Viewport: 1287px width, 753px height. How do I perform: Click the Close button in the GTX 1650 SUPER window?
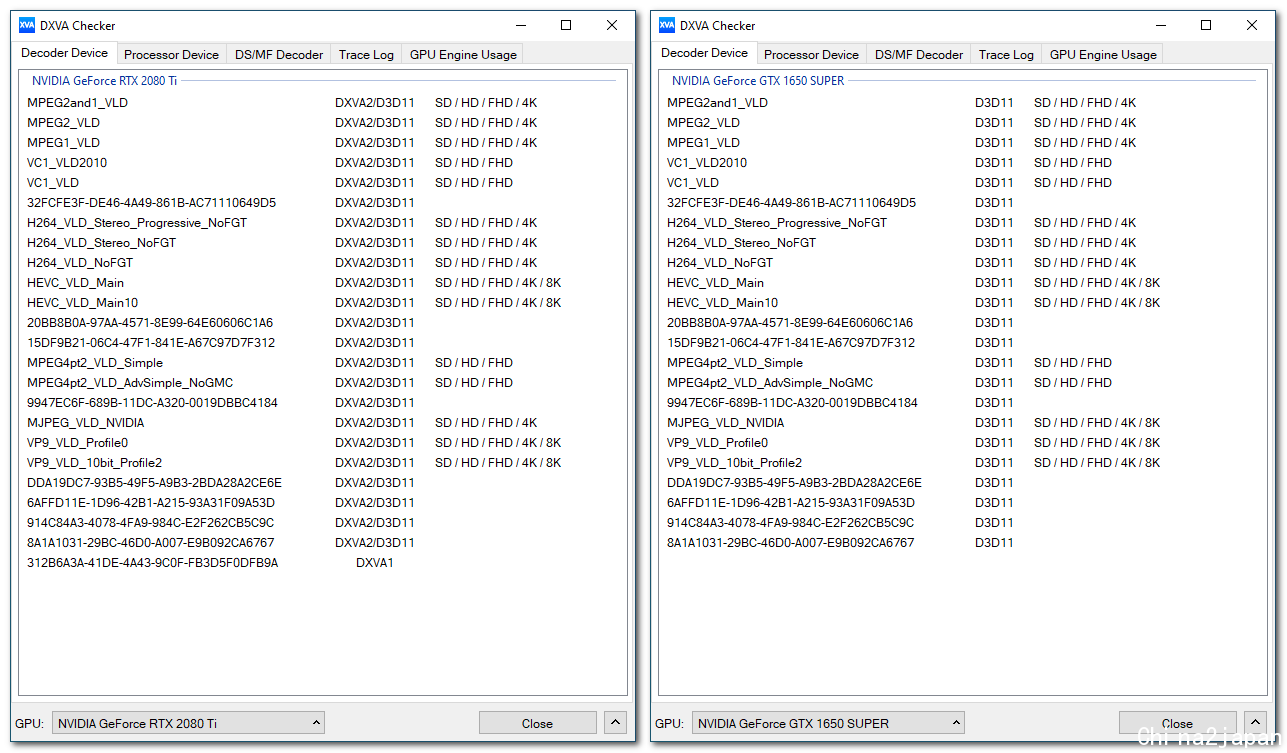pyautogui.click(x=1177, y=723)
